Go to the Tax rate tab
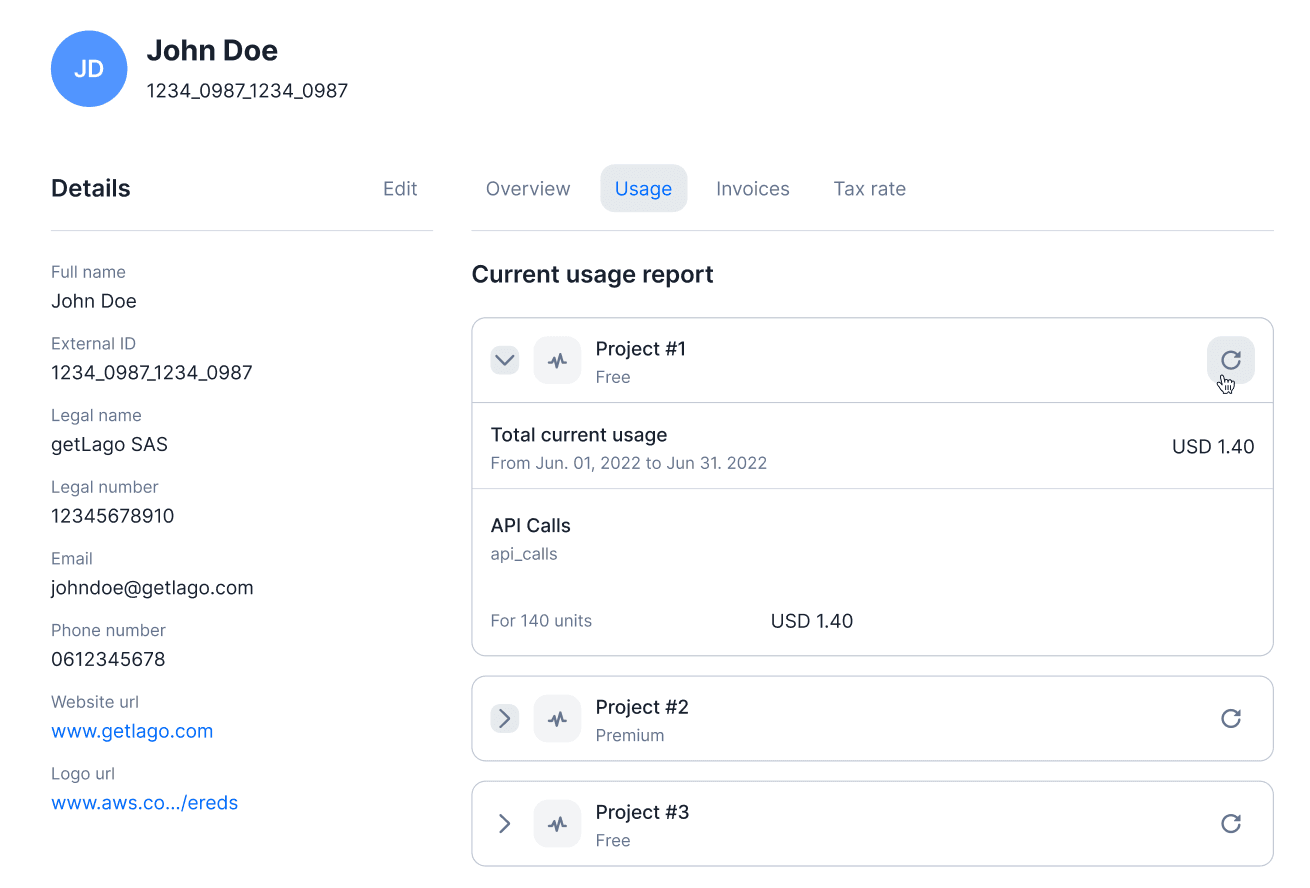The width and height of the screenshot is (1310, 888). [869, 189]
